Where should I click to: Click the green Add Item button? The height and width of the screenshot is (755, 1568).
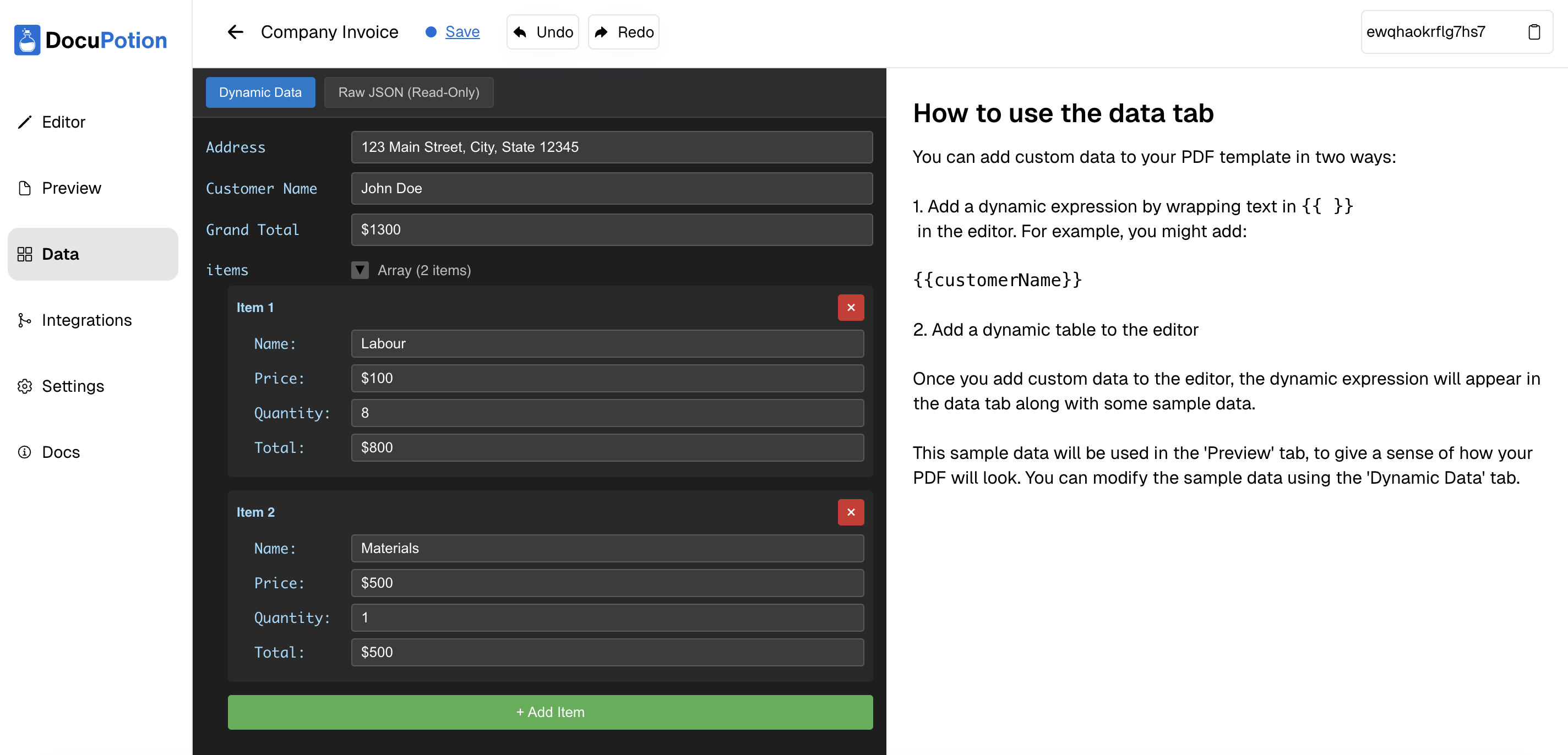(x=549, y=712)
